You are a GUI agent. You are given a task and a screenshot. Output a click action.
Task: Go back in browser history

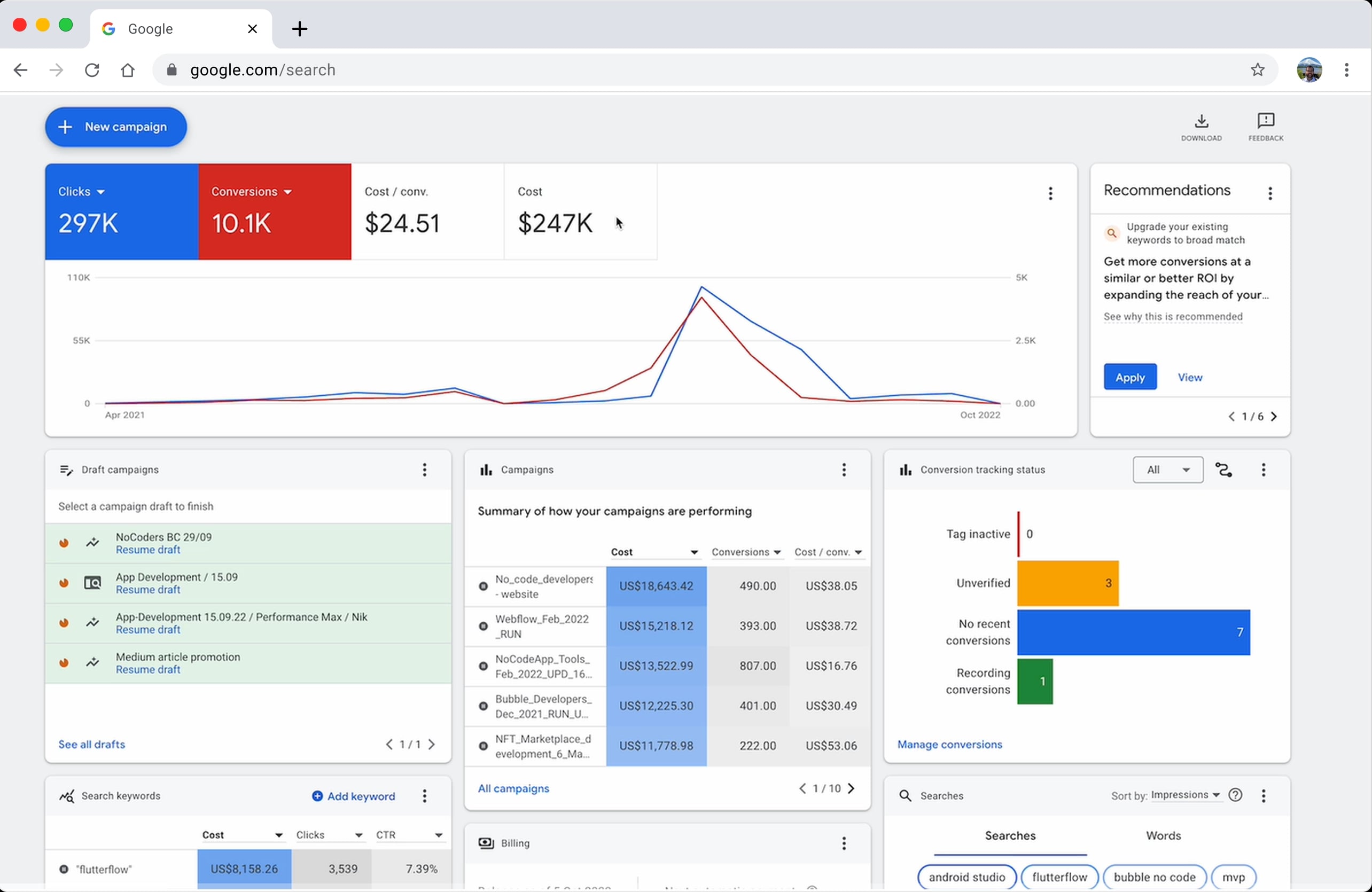pos(21,70)
